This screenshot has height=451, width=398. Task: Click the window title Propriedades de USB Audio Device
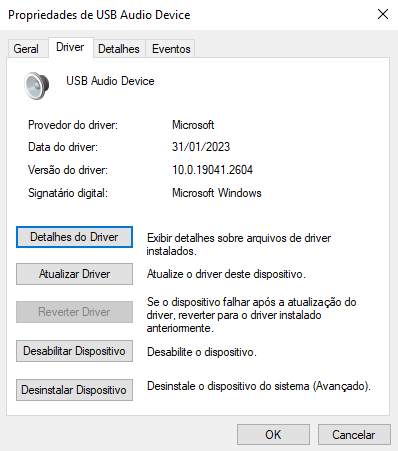click(x=99, y=15)
